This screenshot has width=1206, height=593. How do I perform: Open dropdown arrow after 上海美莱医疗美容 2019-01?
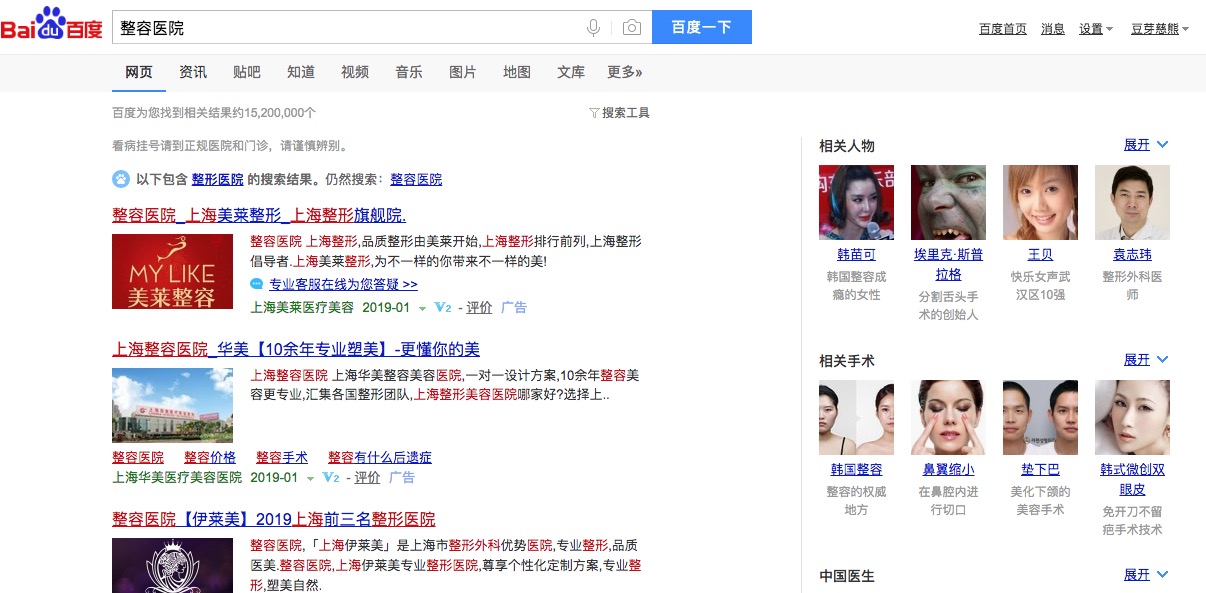422,309
